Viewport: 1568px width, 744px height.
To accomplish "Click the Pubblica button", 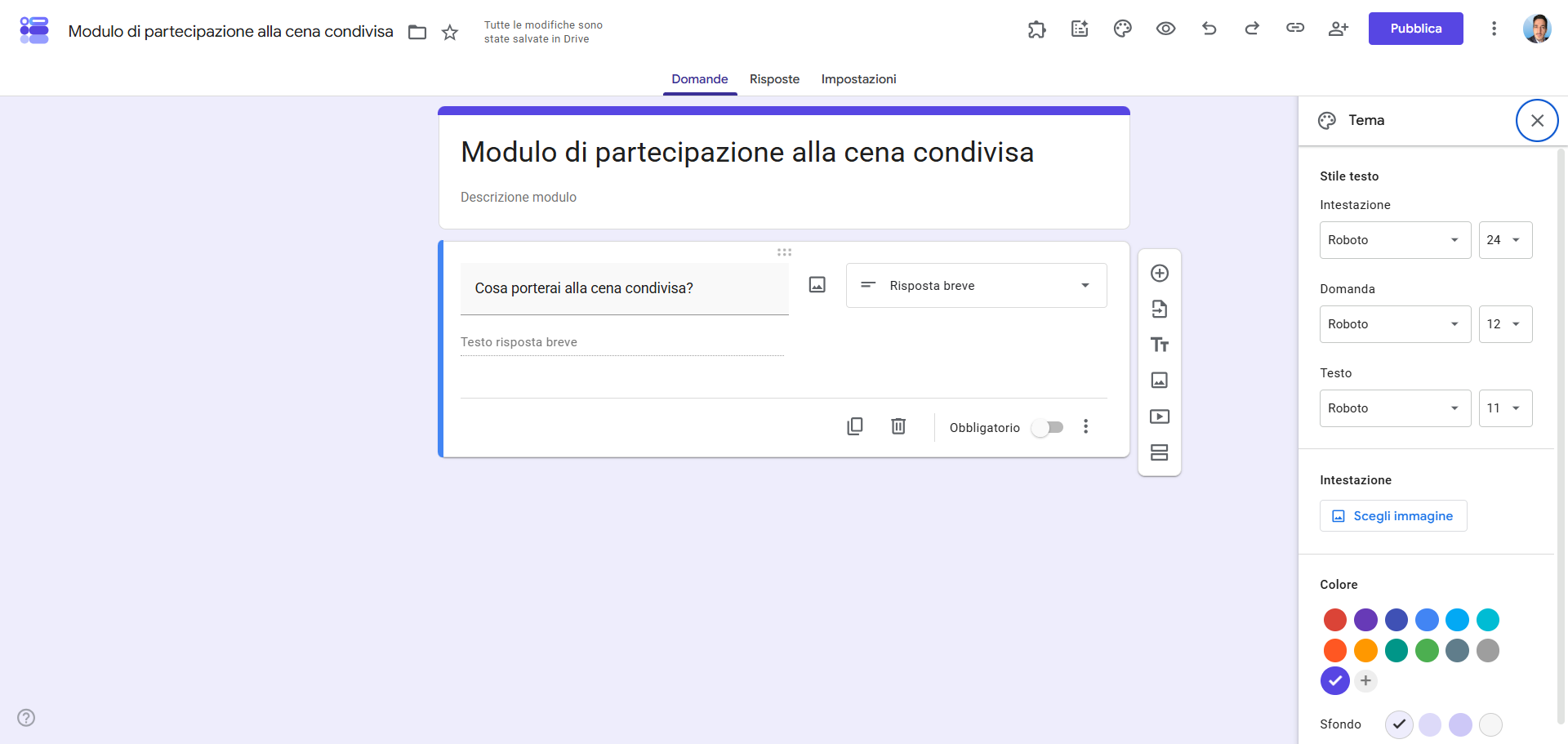I will [1416, 29].
